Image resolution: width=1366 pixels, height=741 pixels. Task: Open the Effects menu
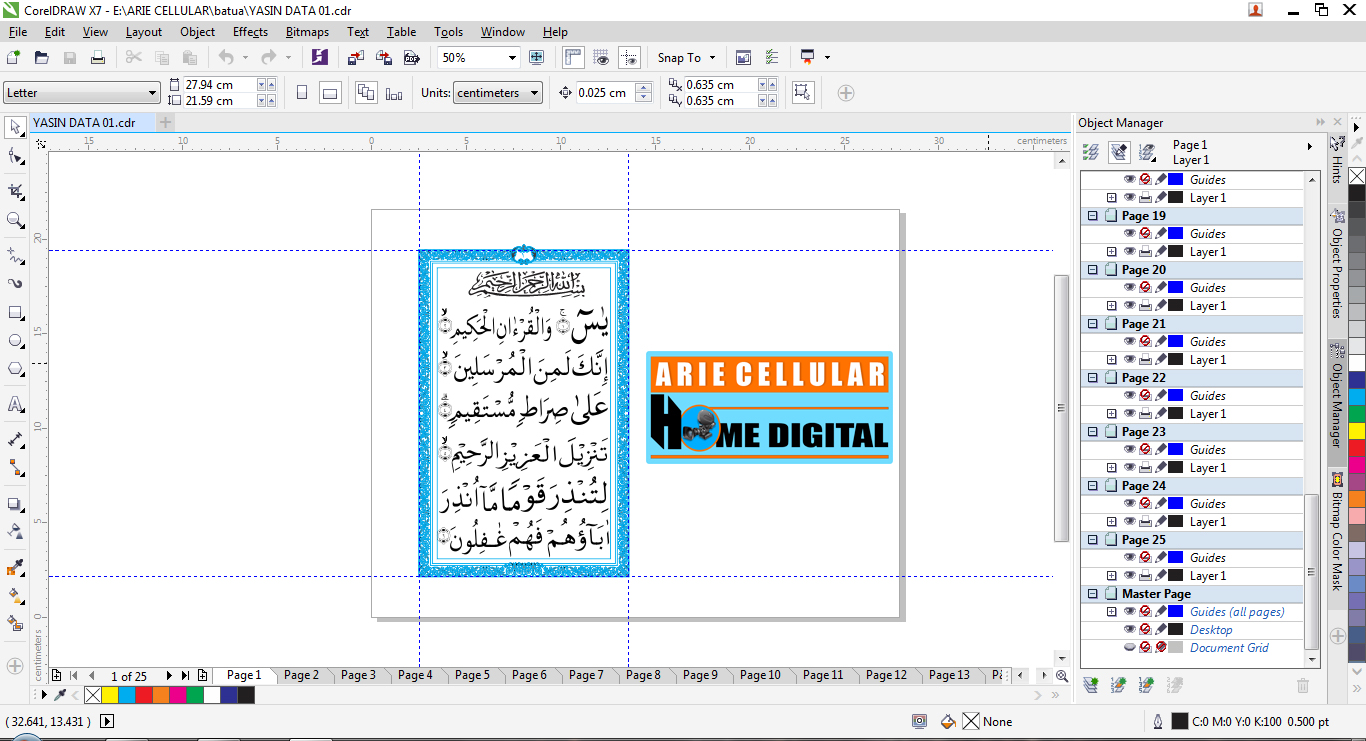click(250, 32)
